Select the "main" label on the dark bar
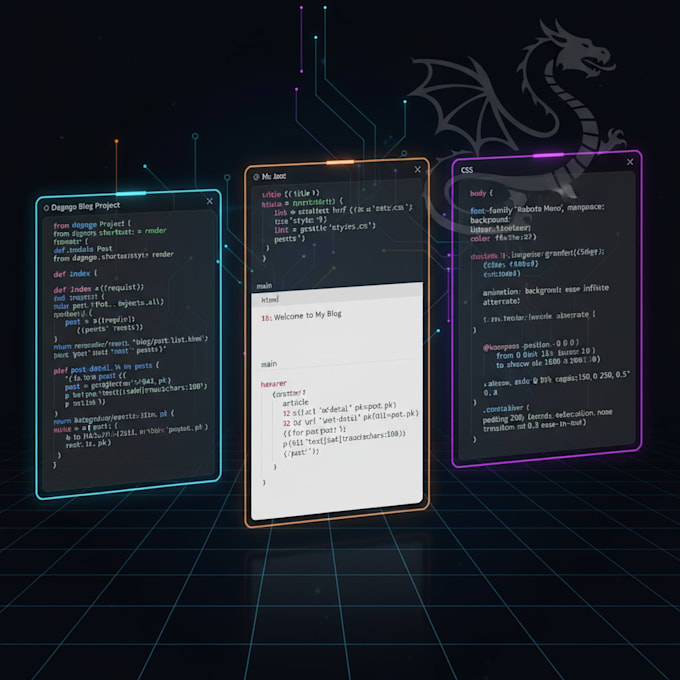Screen dimensions: 680x680 pyautogui.click(x=264, y=286)
